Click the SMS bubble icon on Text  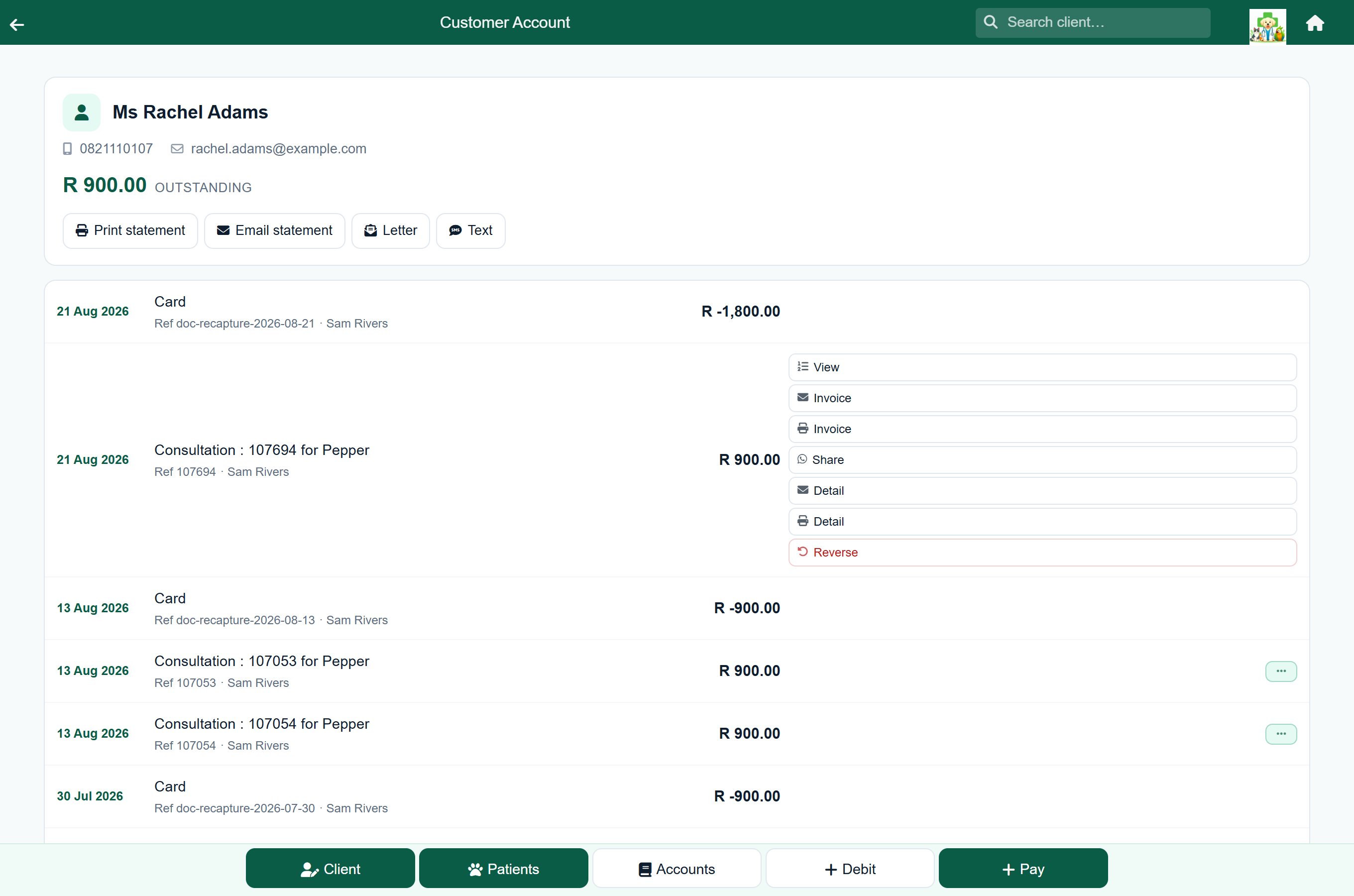455,230
